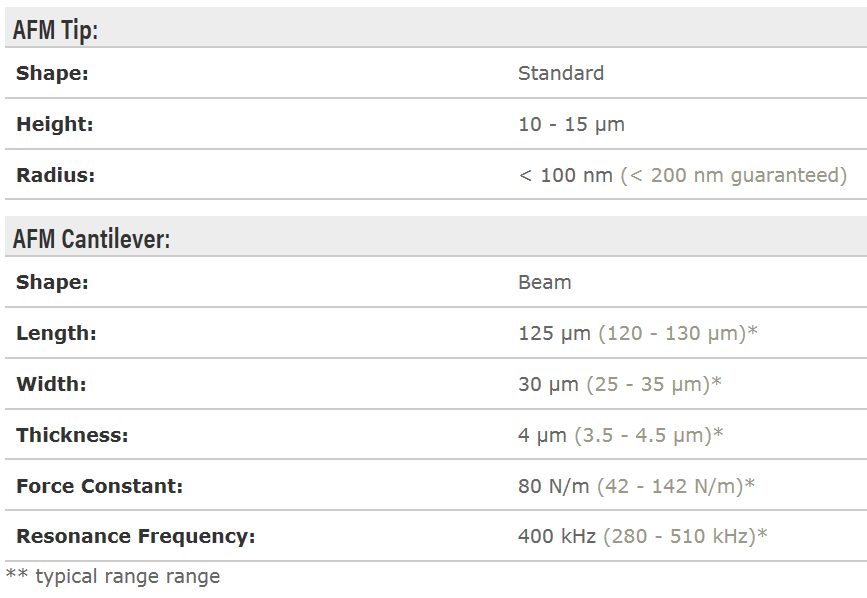This screenshot has width=867, height=598.
Task: Select the Force Constant row label
Action: pyautogui.click(x=100, y=486)
